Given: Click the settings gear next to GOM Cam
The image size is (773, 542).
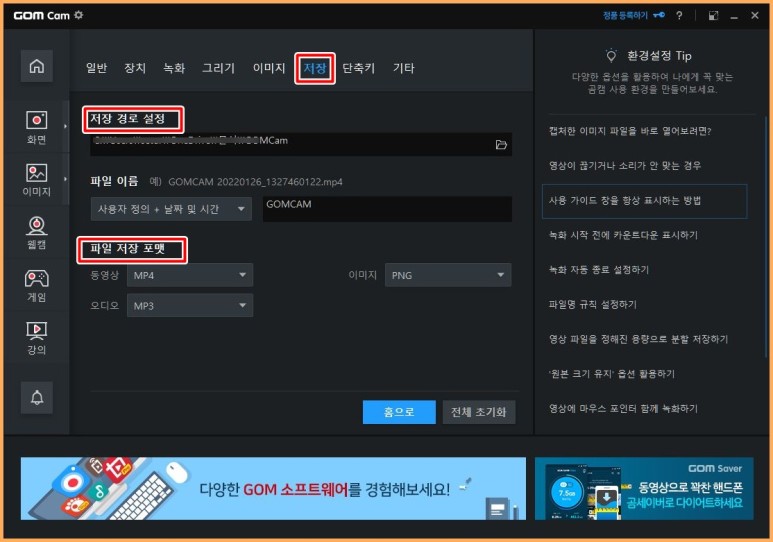Looking at the screenshot, I should point(78,15).
